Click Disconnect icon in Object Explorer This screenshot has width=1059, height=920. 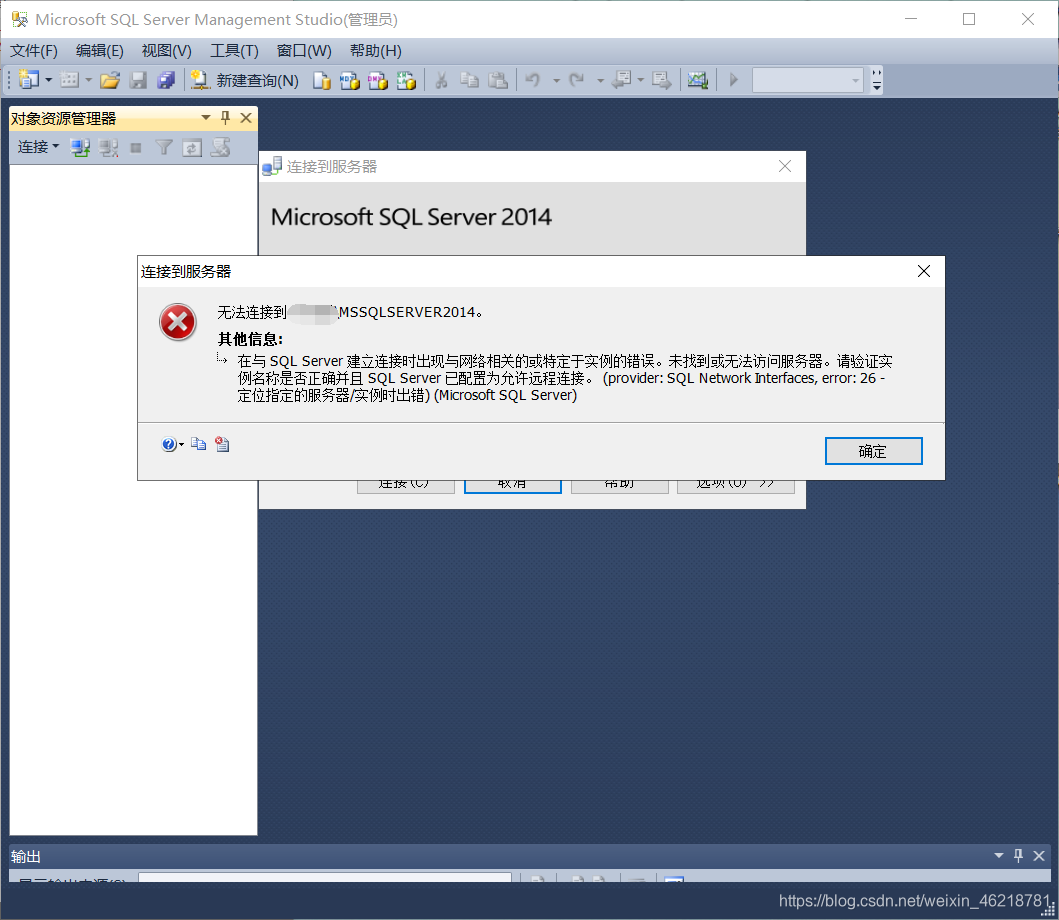pos(109,147)
